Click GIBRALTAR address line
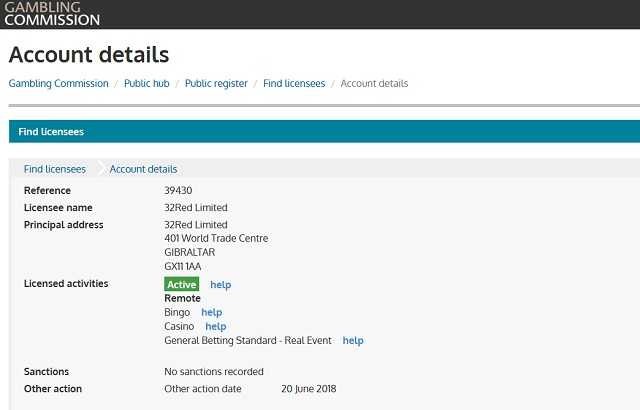Screen dimensions: 640x410 (189, 252)
